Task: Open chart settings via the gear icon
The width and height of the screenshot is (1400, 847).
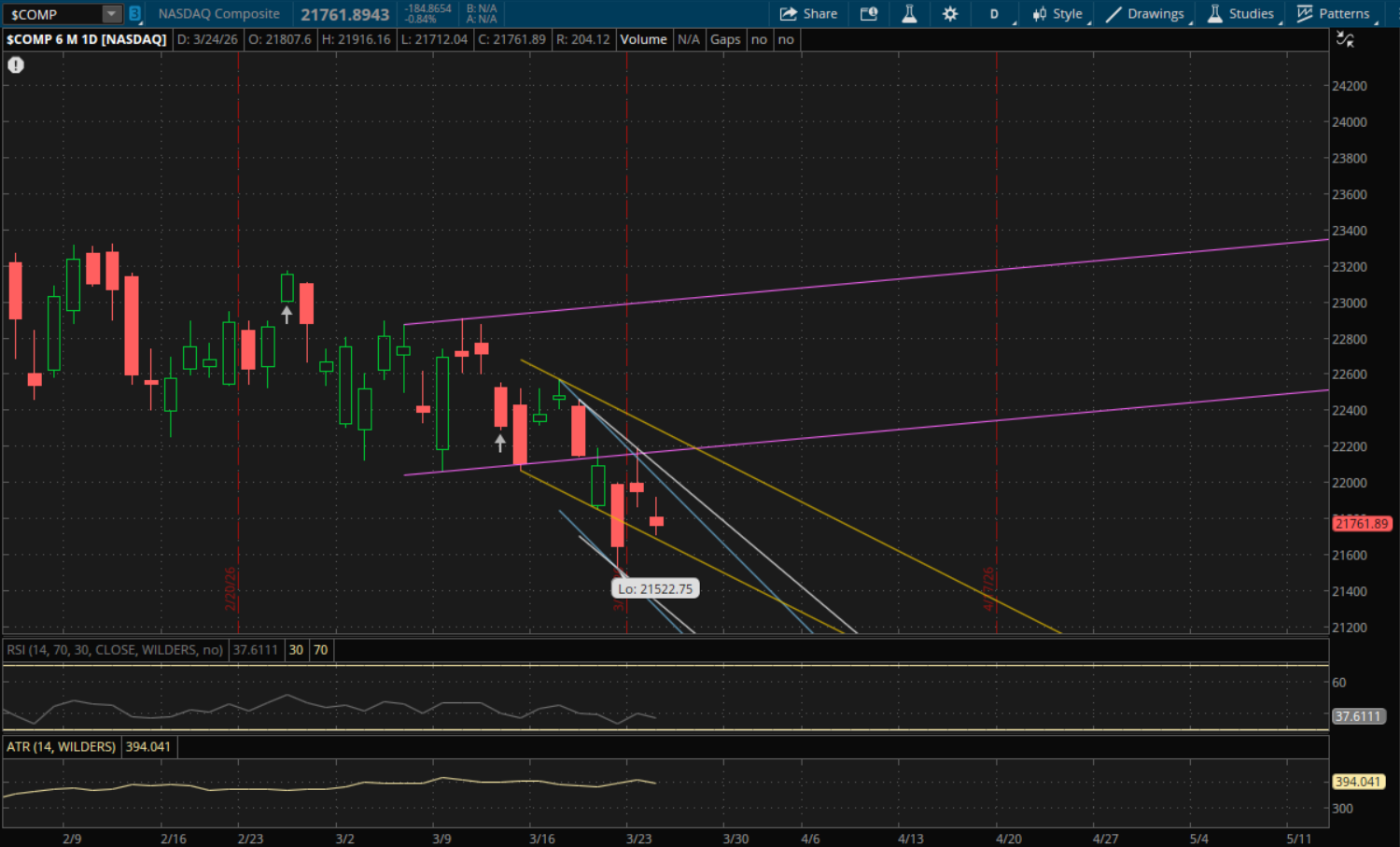Action: 950,14
